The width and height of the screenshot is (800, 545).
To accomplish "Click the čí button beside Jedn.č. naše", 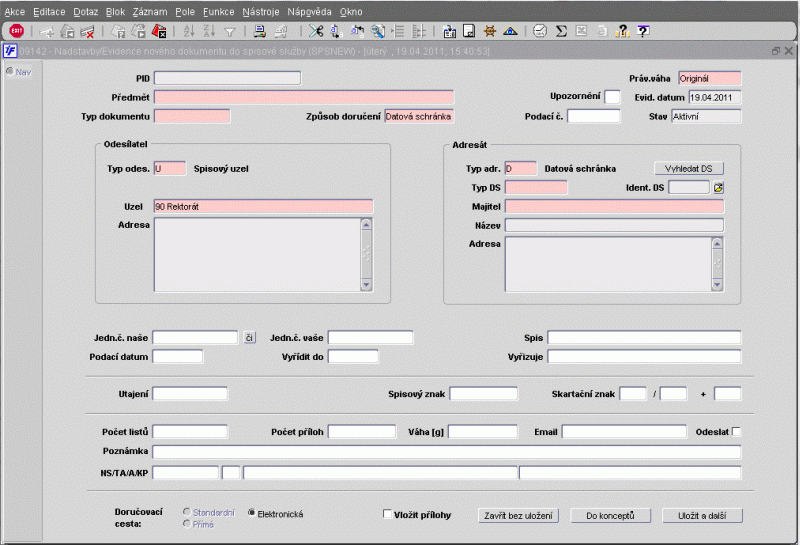I will point(249,337).
